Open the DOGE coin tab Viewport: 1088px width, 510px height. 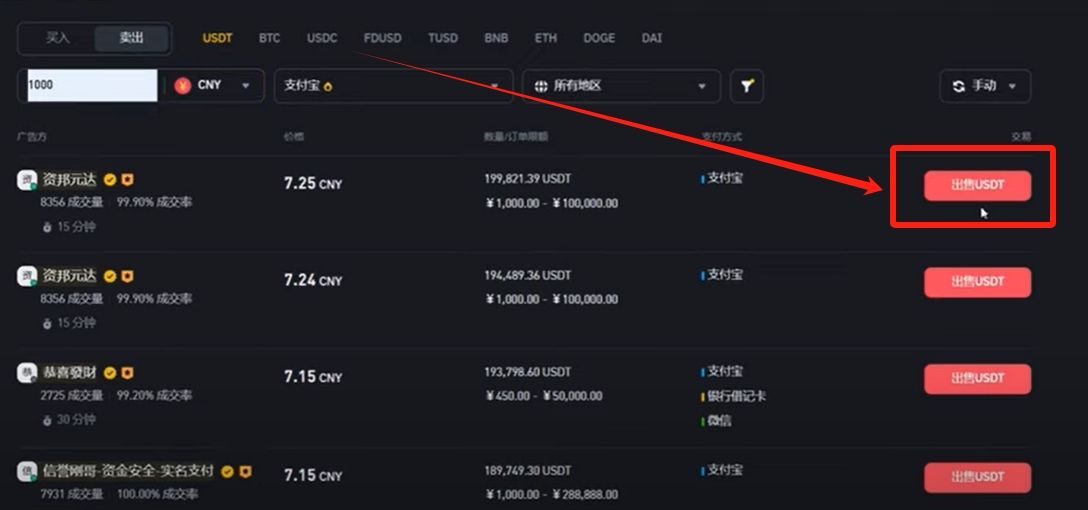[599, 38]
